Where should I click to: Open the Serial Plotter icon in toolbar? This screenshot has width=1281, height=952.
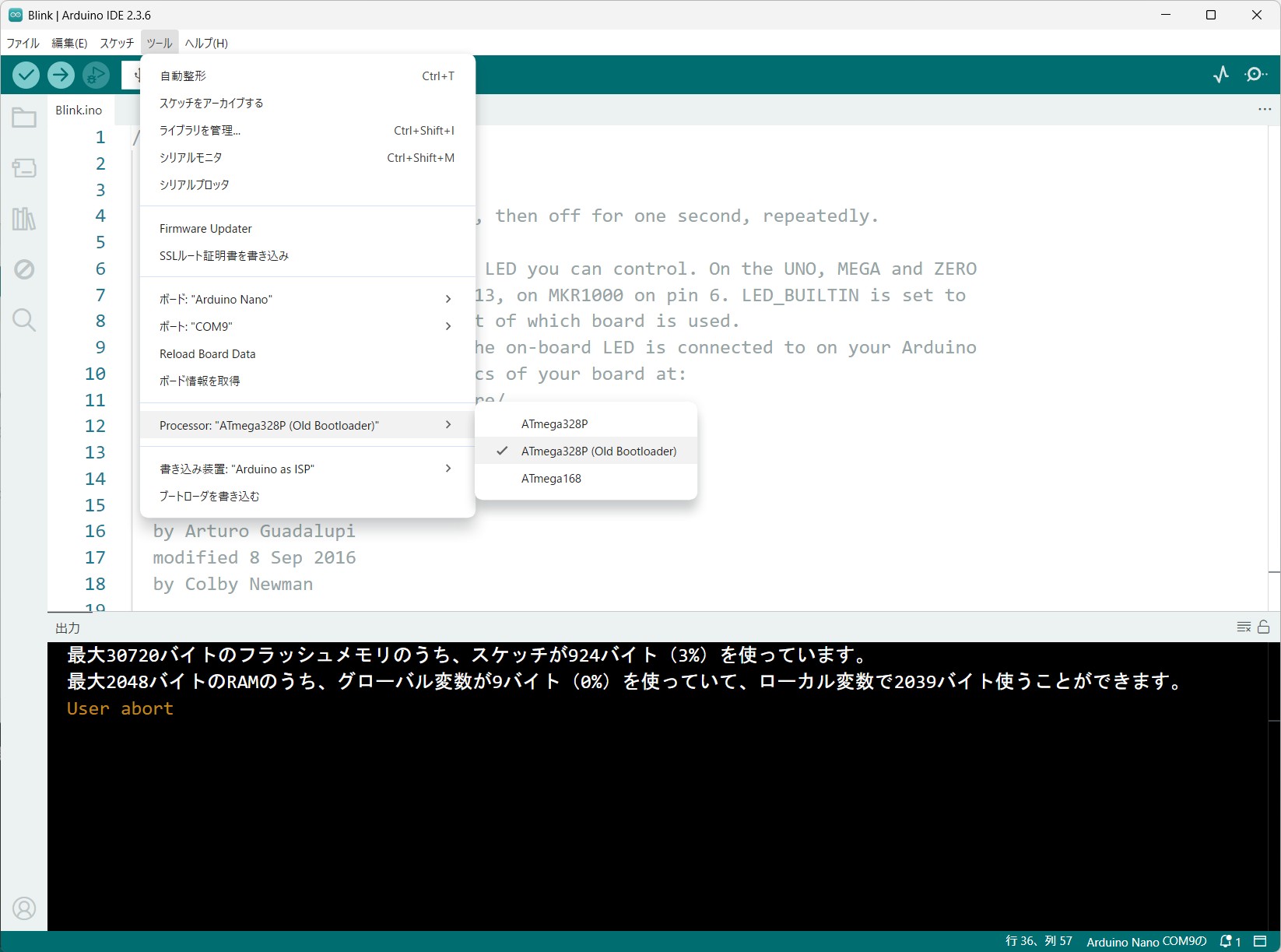1221,75
